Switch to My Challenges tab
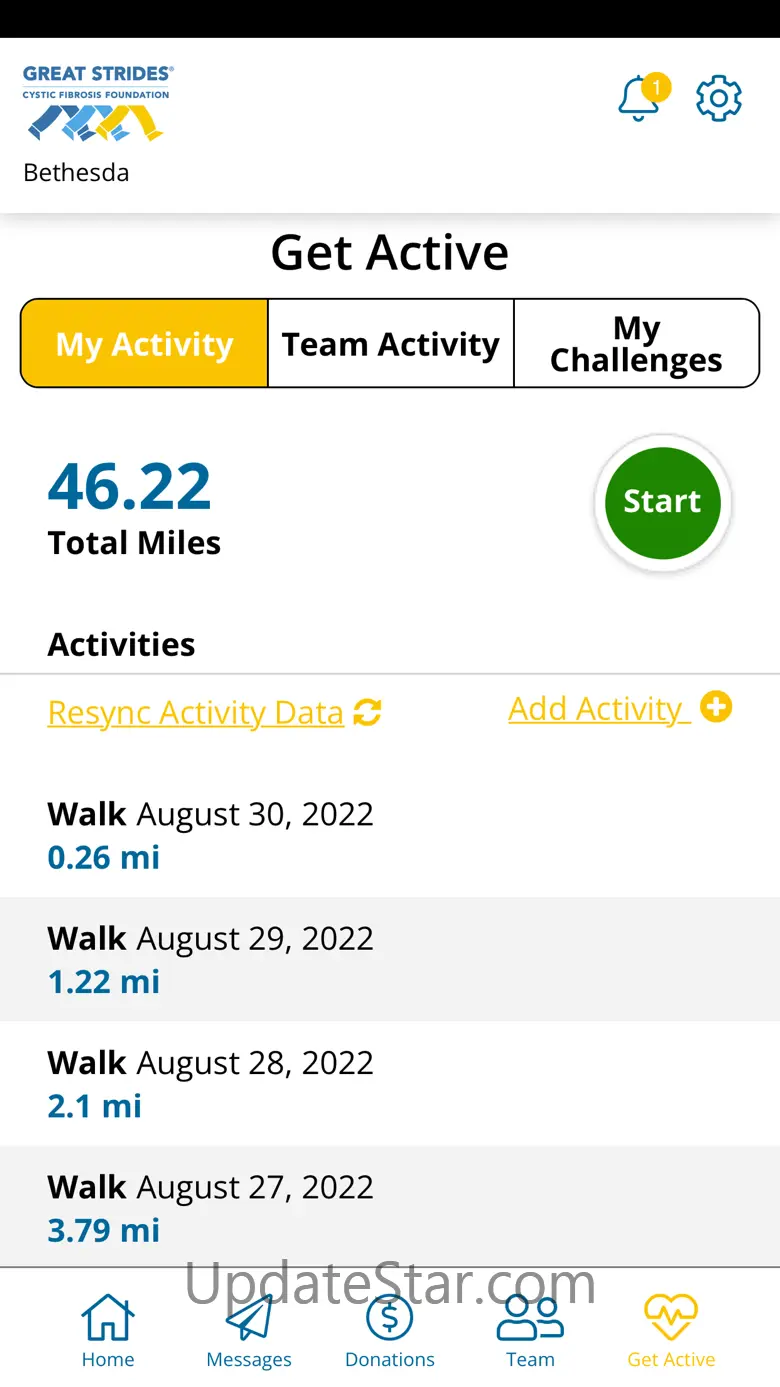Viewport: 780px width, 1387px height. [x=636, y=343]
